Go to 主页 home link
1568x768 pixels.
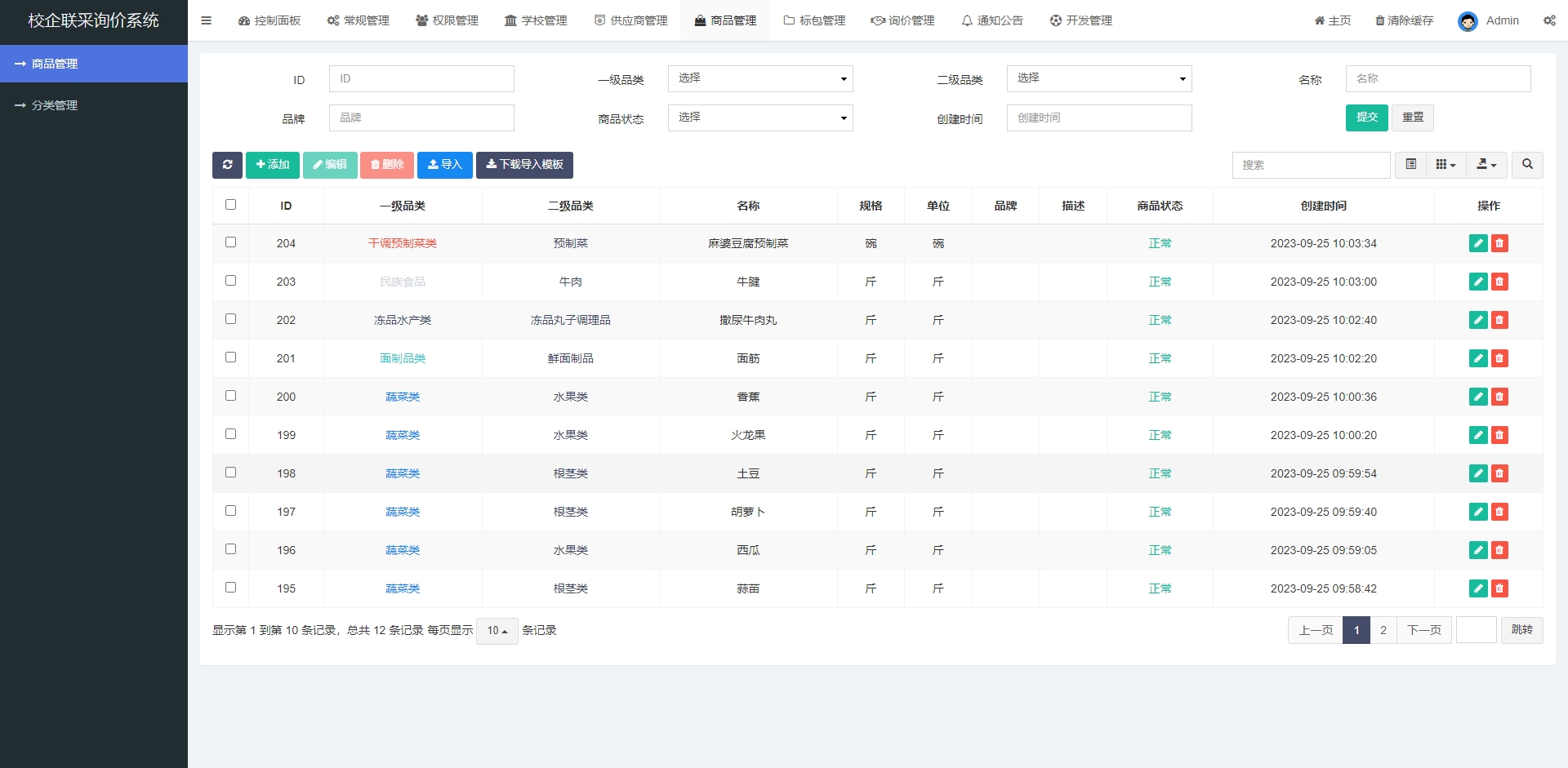1332,20
